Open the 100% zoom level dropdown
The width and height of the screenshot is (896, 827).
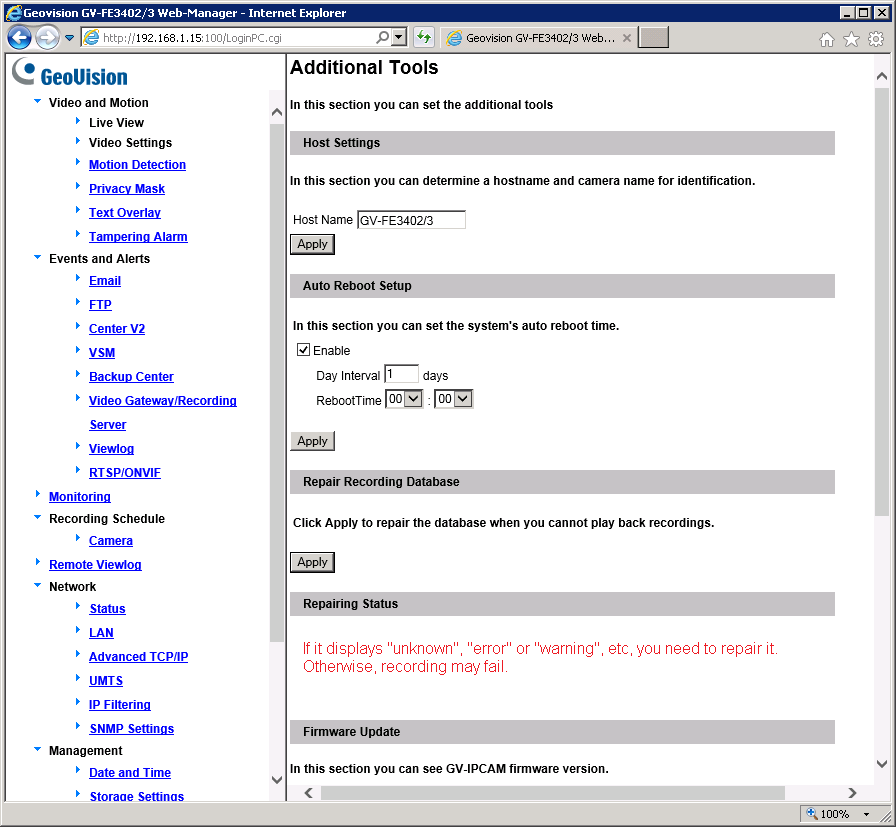866,814
